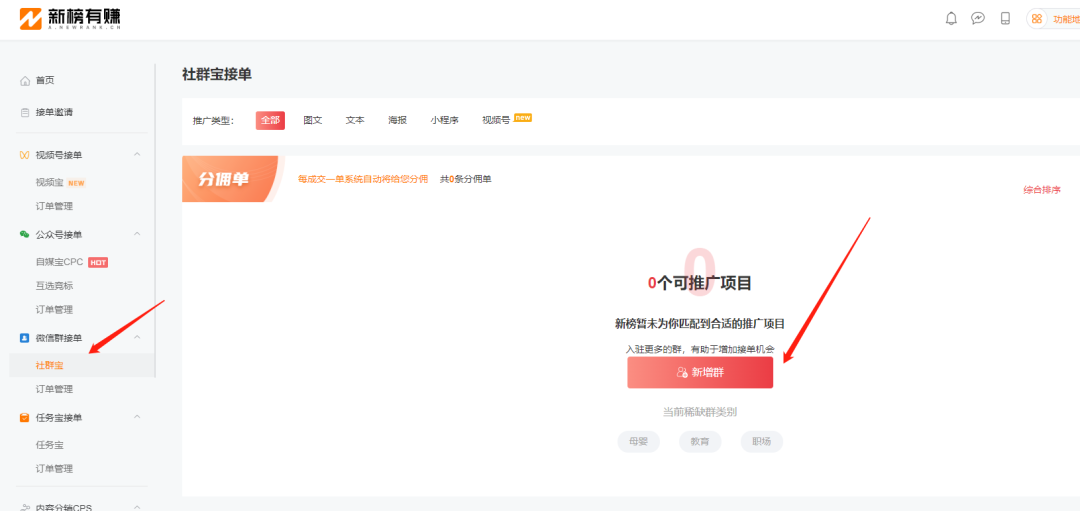Filter by 海报 promotion type

[397, 121]
